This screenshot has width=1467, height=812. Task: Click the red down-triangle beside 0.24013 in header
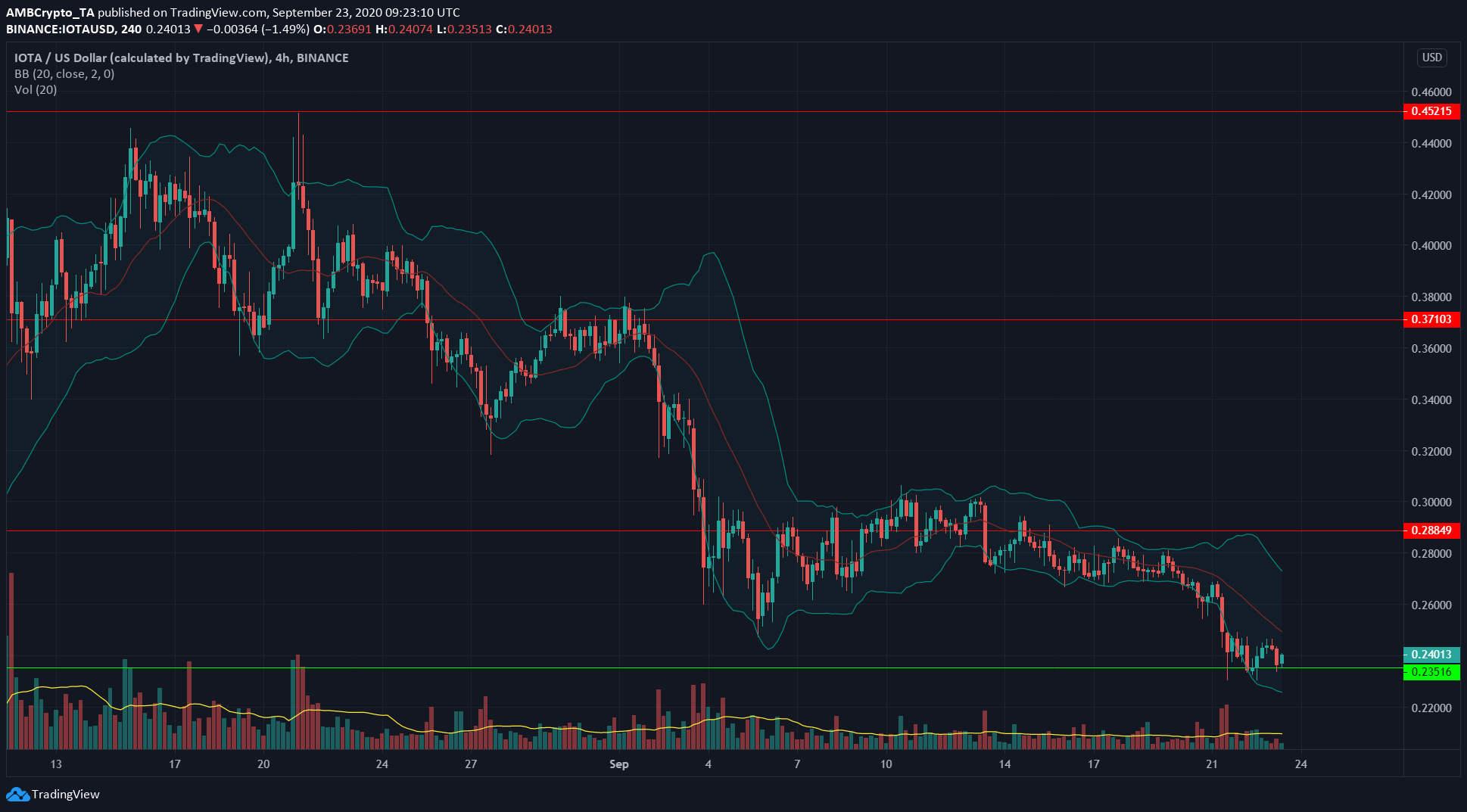[198, 30]
